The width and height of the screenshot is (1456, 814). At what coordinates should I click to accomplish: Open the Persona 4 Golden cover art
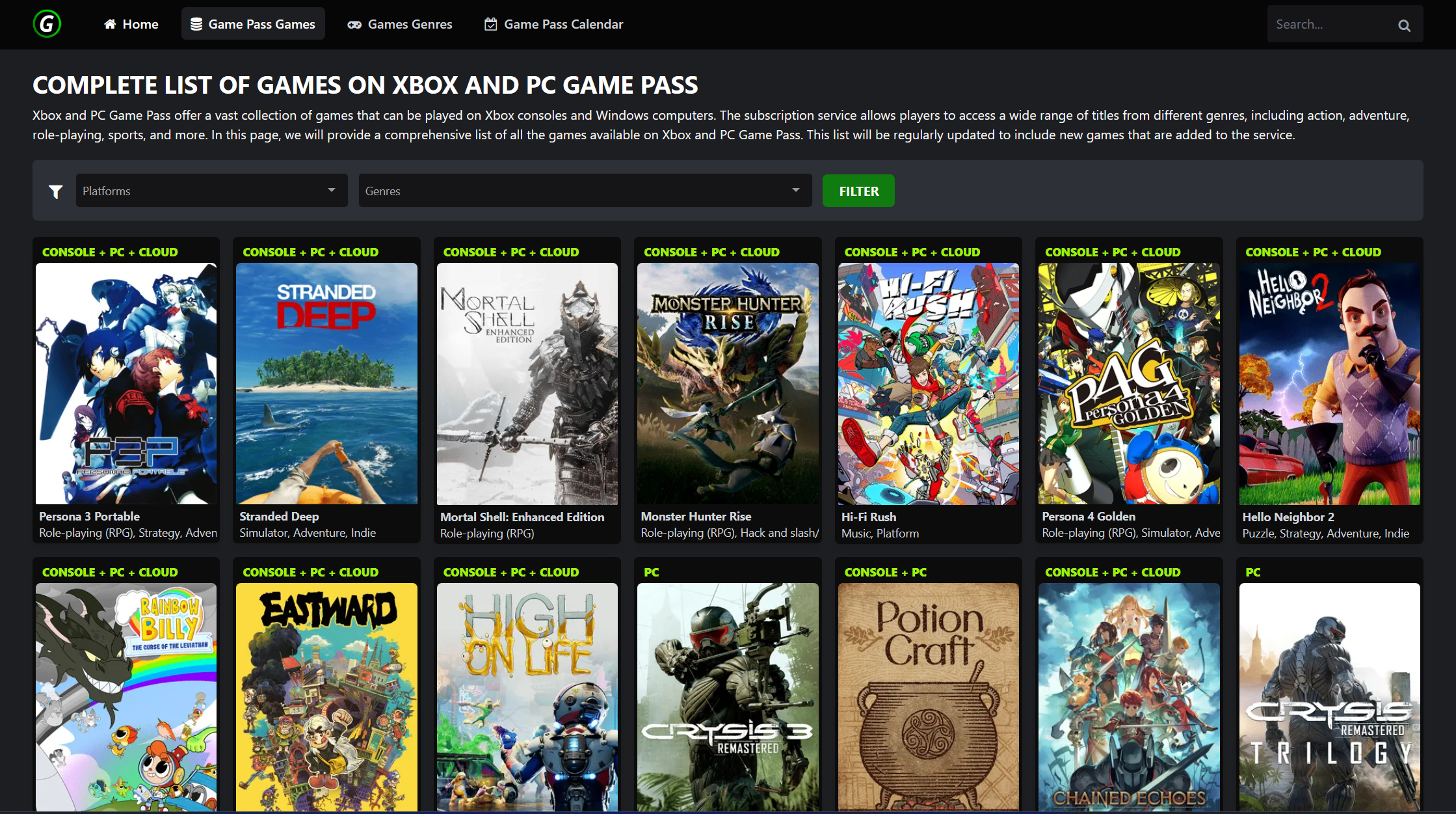pyautogui.click(x=1129, y=383)
